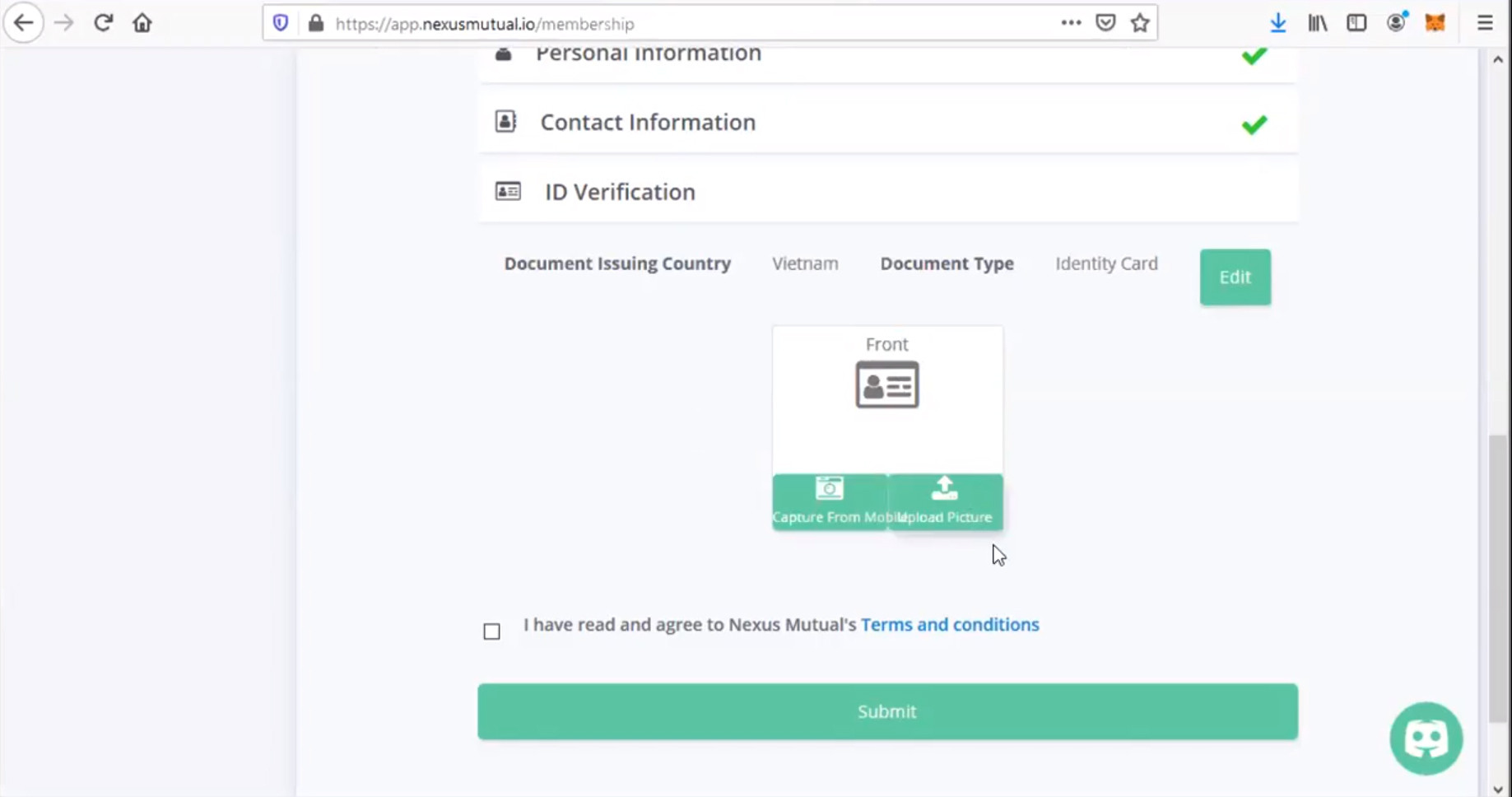Click the Capture From Mobile camera icon

click(x=830, y=488)
